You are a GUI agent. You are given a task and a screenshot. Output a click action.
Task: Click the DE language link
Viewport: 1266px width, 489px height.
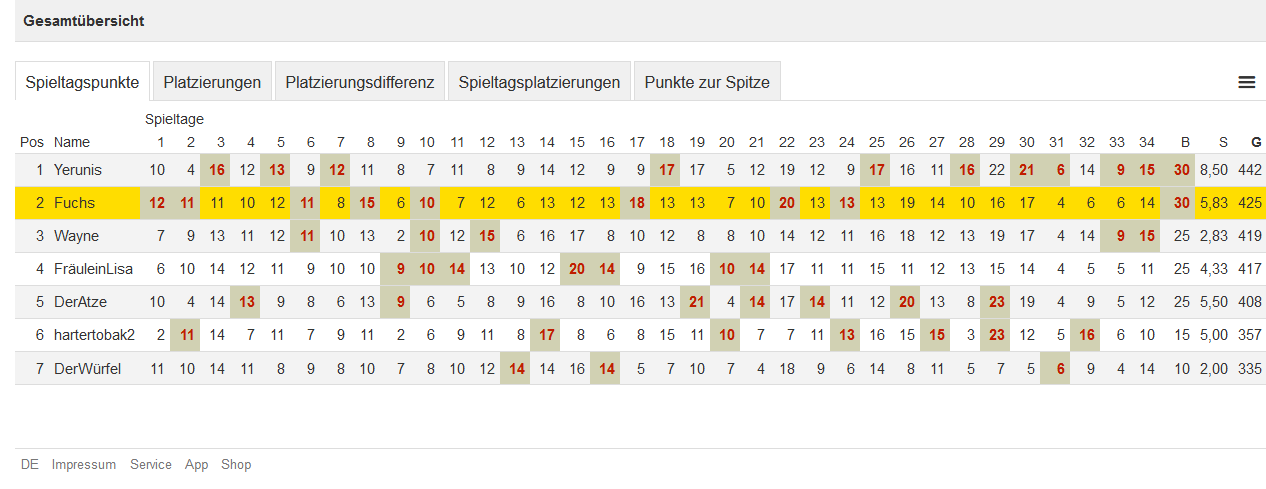click(x=30, y=464)
